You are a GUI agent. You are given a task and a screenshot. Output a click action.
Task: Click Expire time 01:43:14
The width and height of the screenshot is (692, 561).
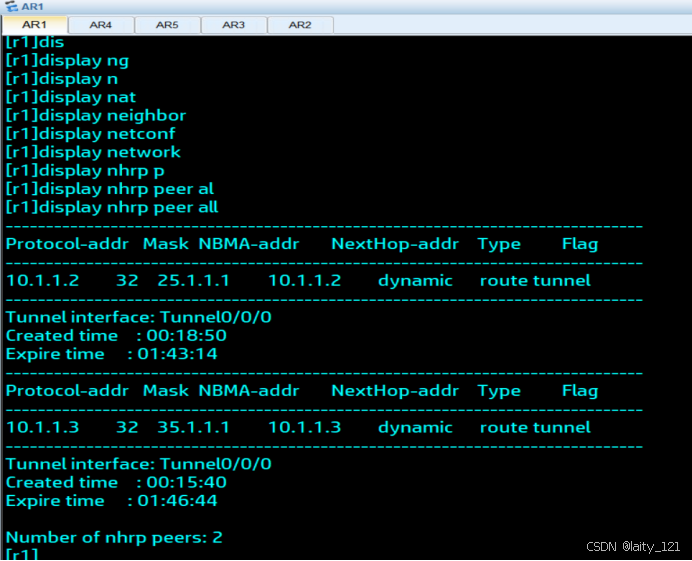point(177,354)
